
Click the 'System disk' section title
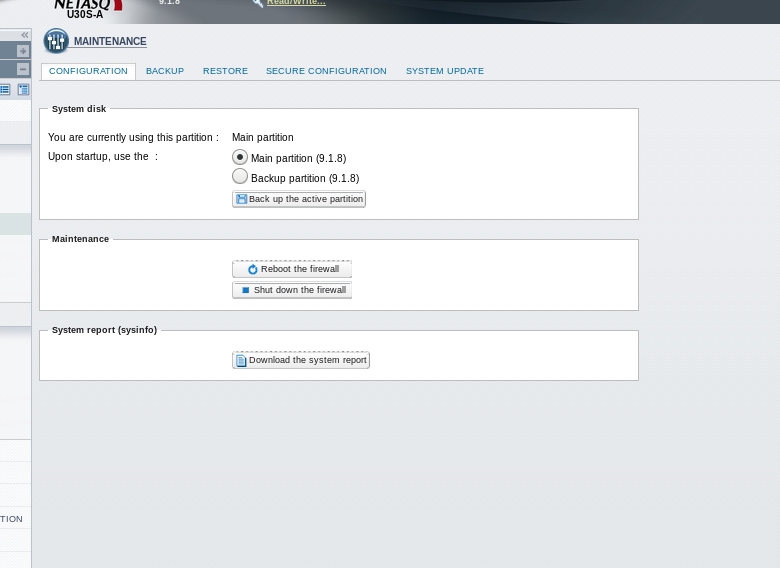[x=79, y=109]
